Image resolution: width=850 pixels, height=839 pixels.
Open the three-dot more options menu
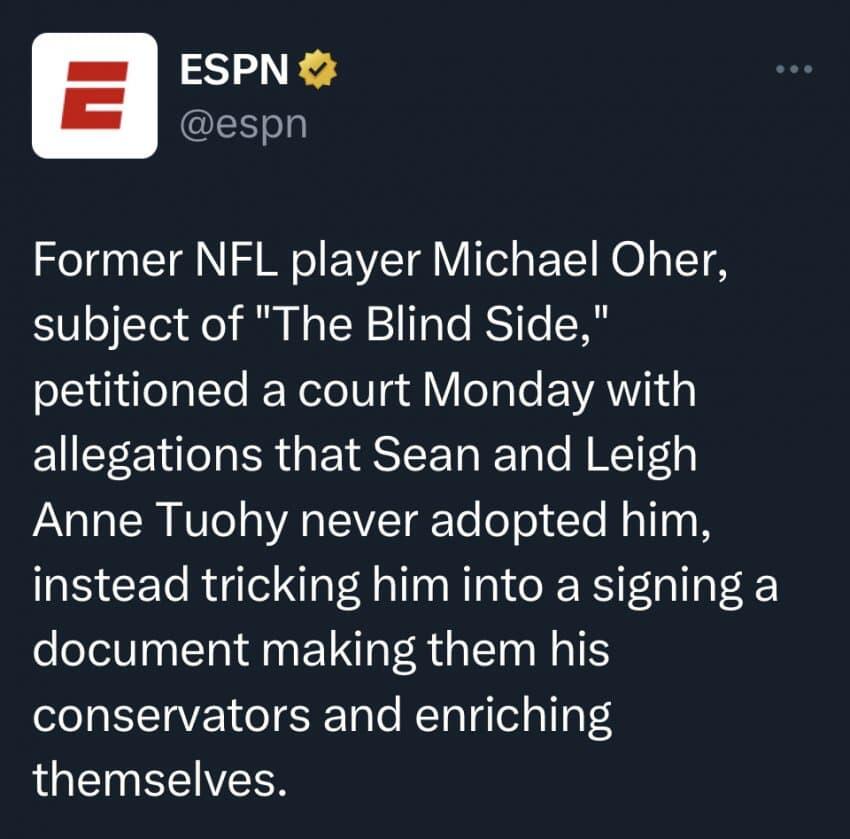click(x=795, y=69)
